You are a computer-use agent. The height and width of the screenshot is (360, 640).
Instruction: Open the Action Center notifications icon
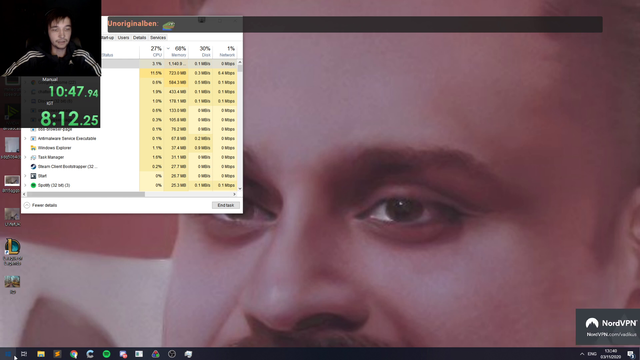631,354
